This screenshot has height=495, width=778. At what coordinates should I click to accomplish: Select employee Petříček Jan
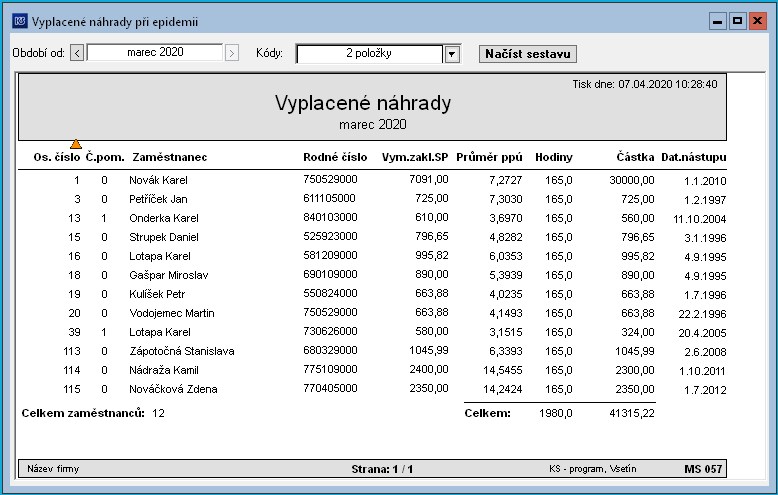coord(158,199)
